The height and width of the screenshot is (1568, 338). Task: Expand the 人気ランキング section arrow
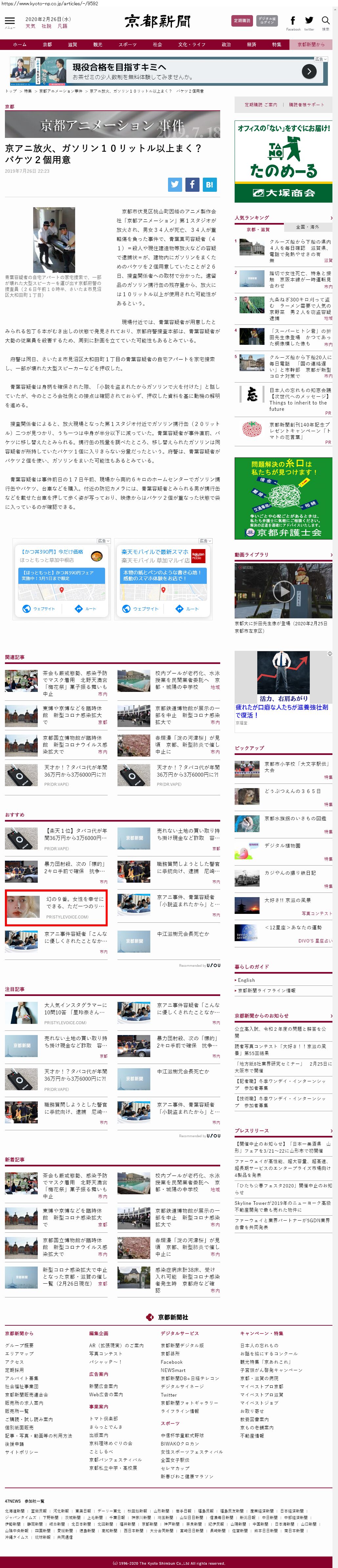(x=331, y=218)
